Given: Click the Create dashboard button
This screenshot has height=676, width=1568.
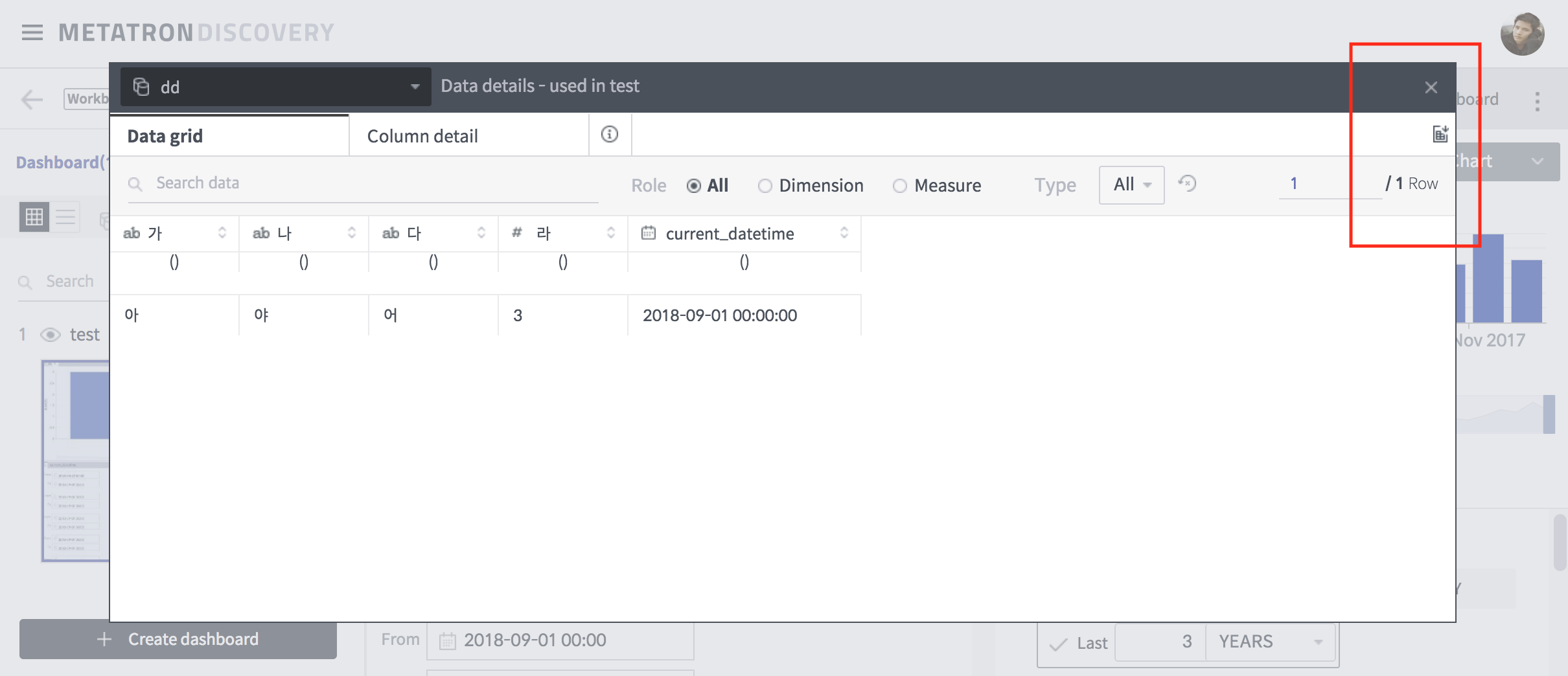Looking at the screenshot, I should click(x=178, y=639).
